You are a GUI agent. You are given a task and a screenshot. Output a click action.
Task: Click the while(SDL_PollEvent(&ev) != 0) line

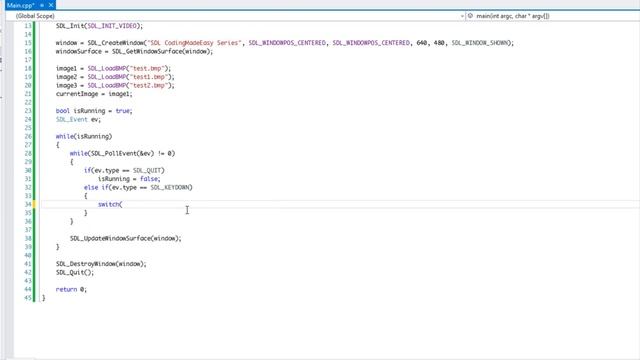pyautogui.click(x=122, y=153)
